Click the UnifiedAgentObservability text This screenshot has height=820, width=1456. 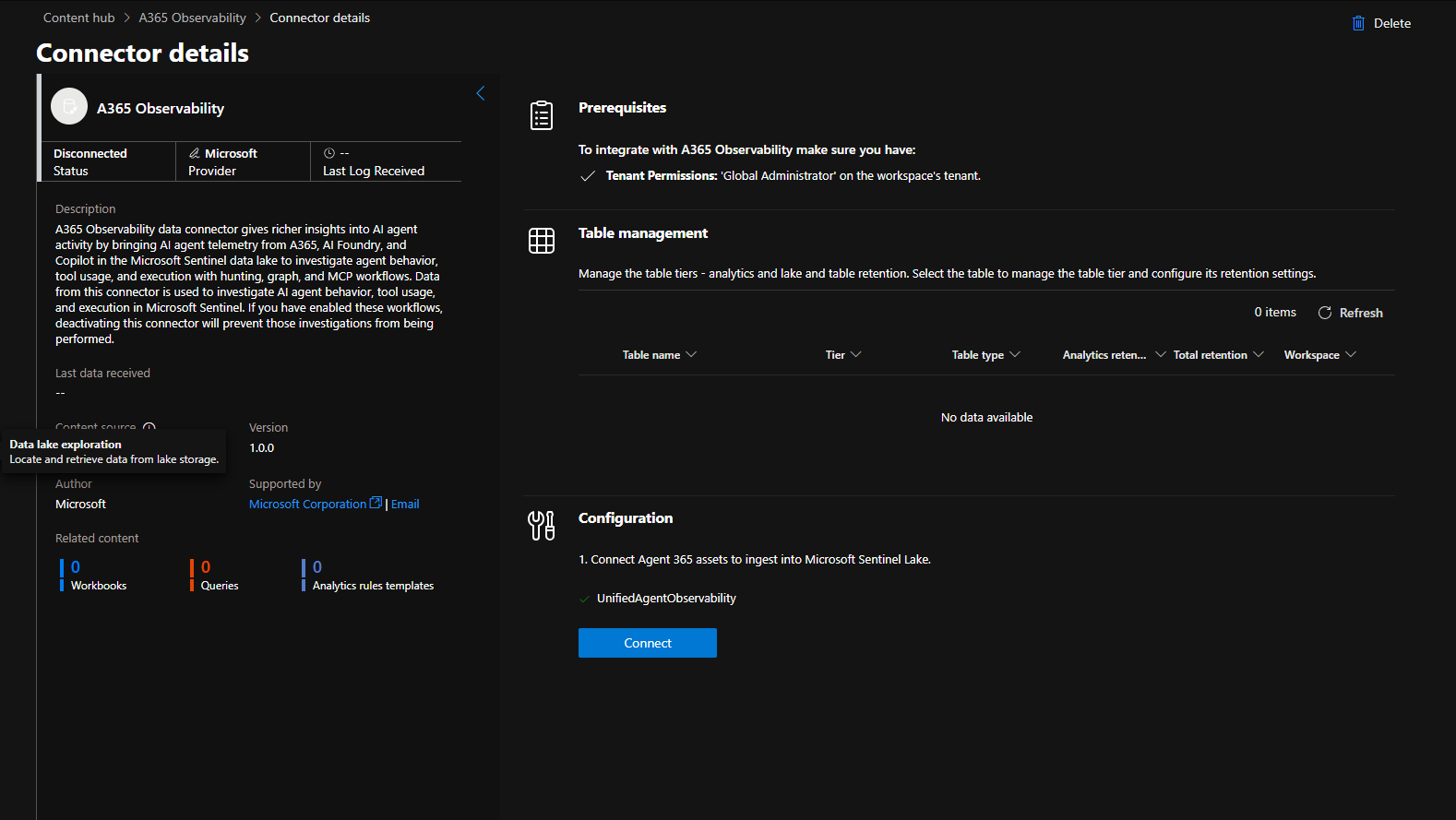666,599
